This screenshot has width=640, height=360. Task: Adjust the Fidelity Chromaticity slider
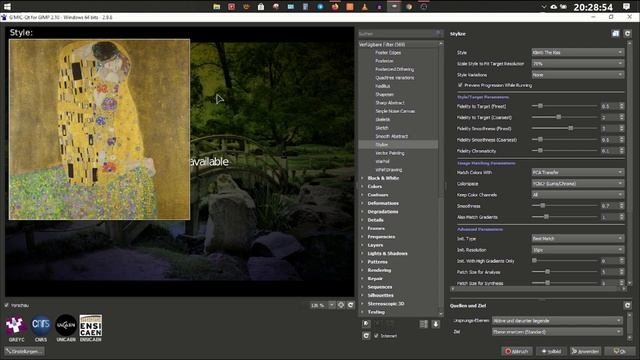(x=564, y=151)
